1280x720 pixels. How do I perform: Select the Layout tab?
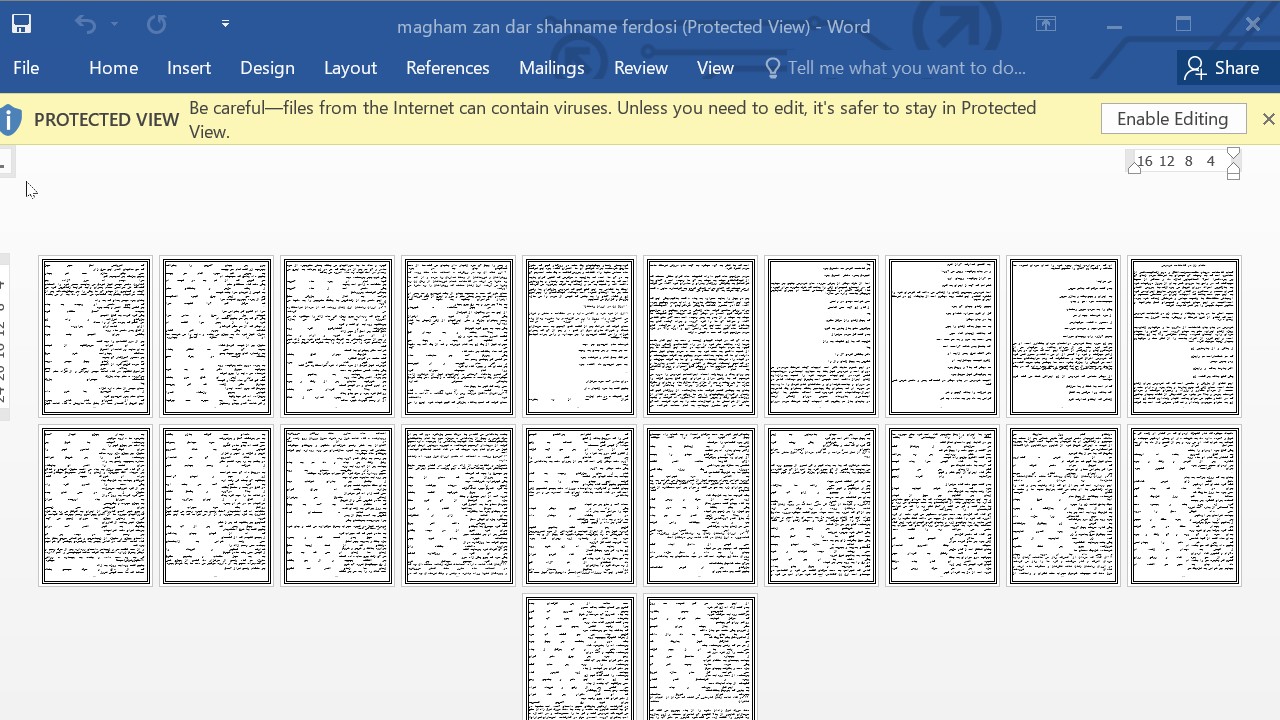(350, 68)
